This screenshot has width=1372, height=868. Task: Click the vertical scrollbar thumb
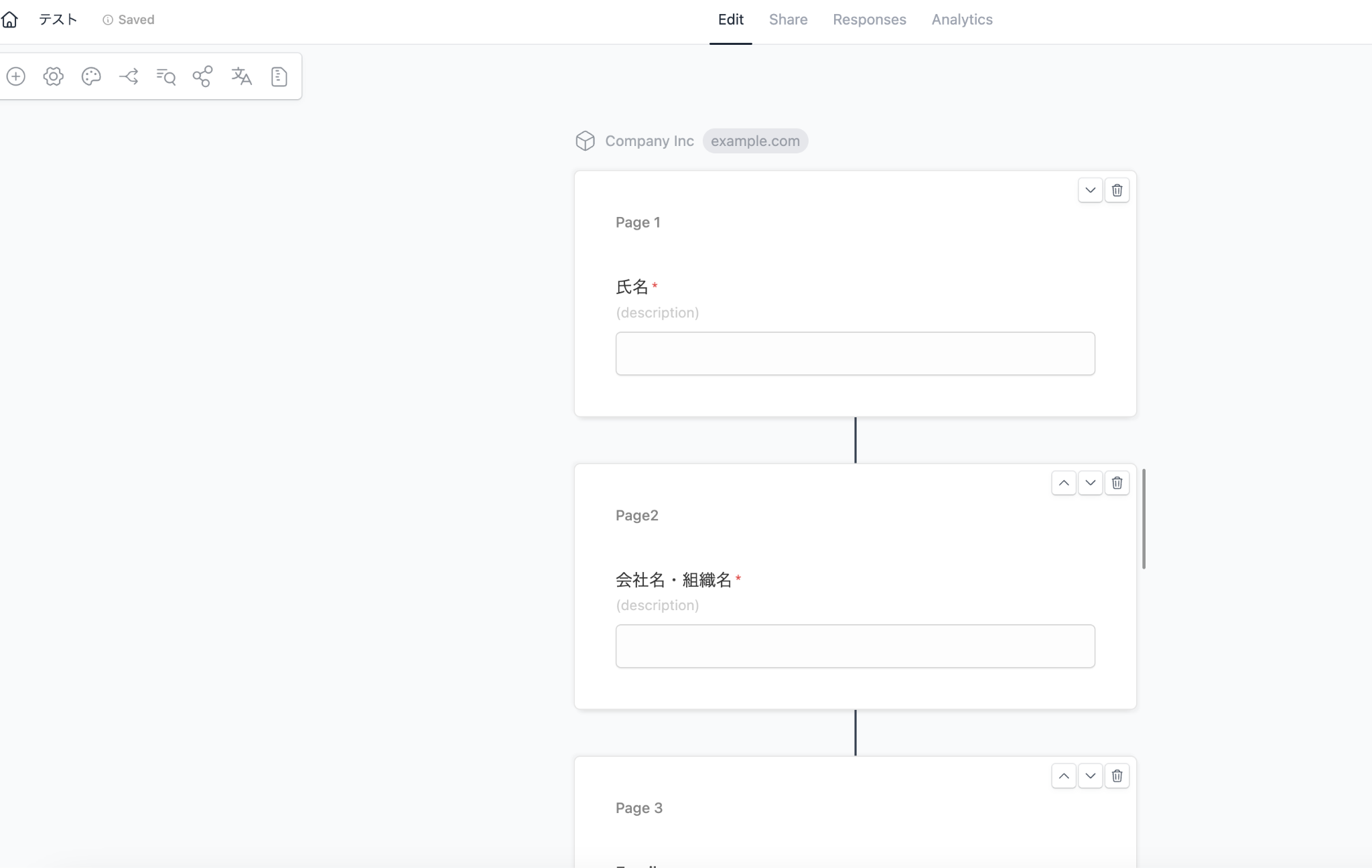1144,519
